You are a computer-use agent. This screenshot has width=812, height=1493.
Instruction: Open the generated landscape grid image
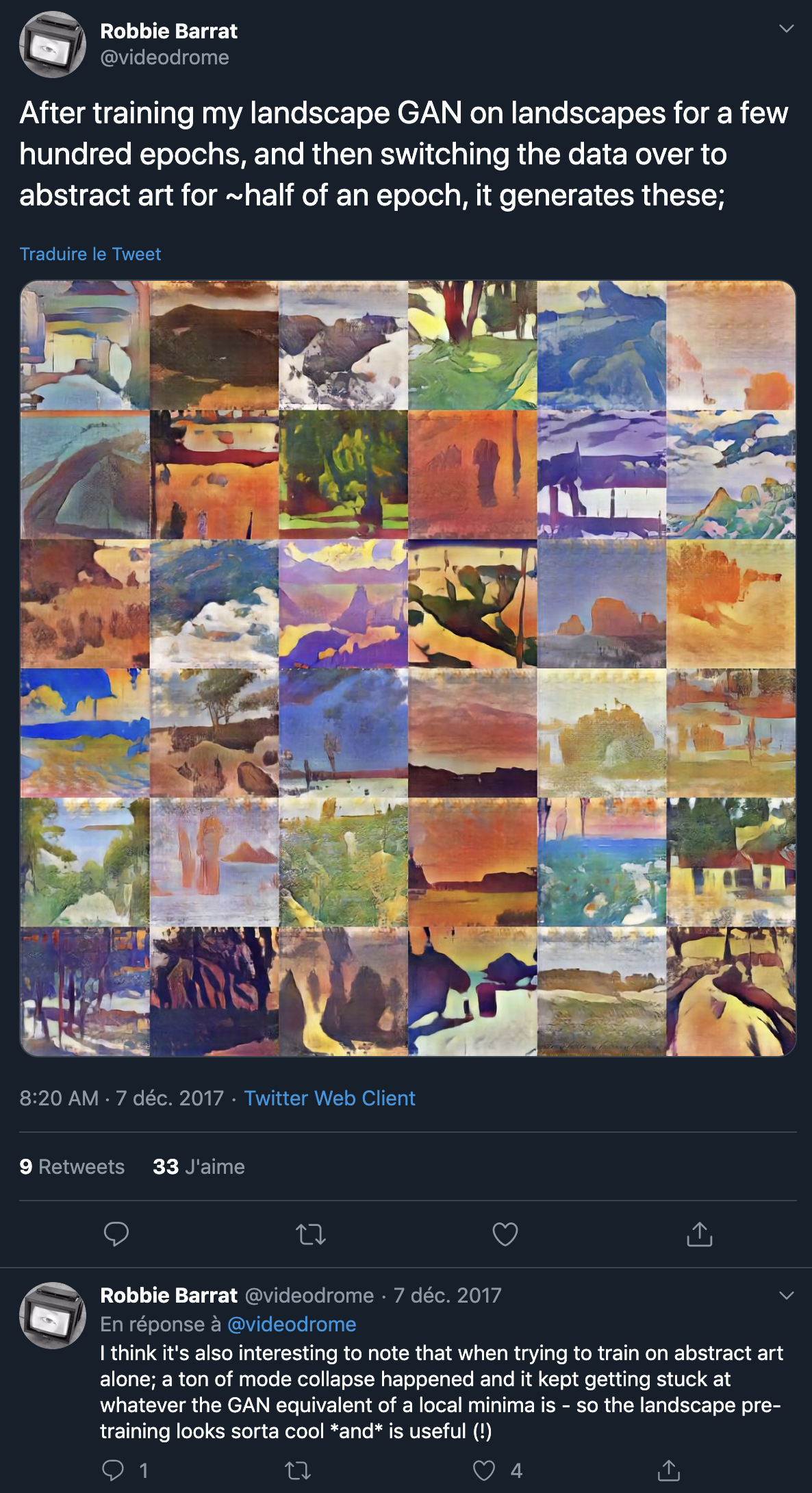(408, 668)
